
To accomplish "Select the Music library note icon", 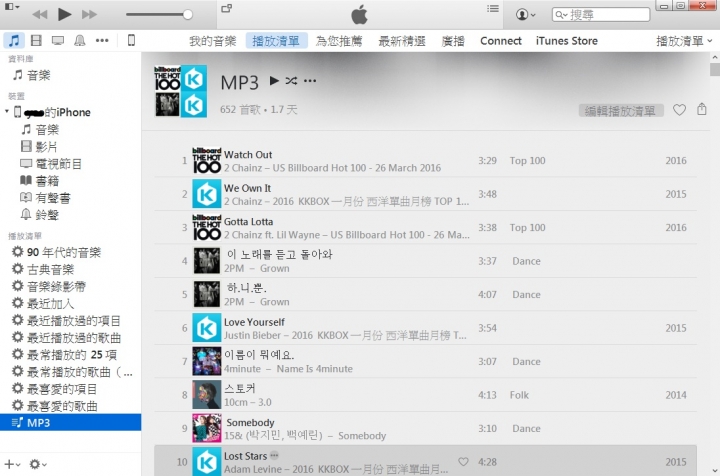I will 14,40.
